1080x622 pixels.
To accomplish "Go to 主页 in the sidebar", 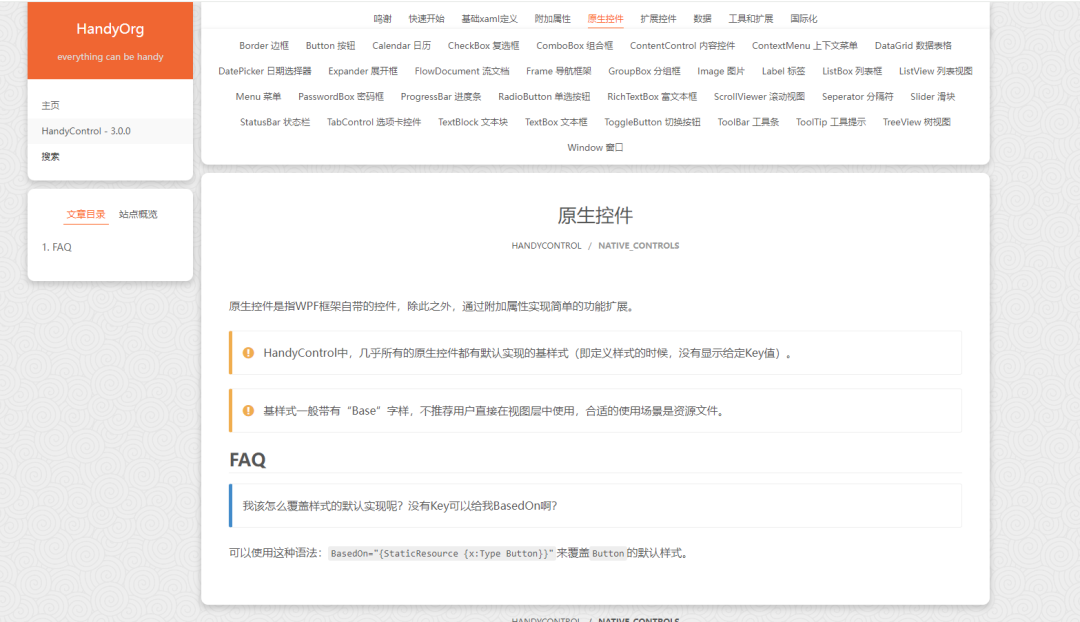I will [51, 106].
